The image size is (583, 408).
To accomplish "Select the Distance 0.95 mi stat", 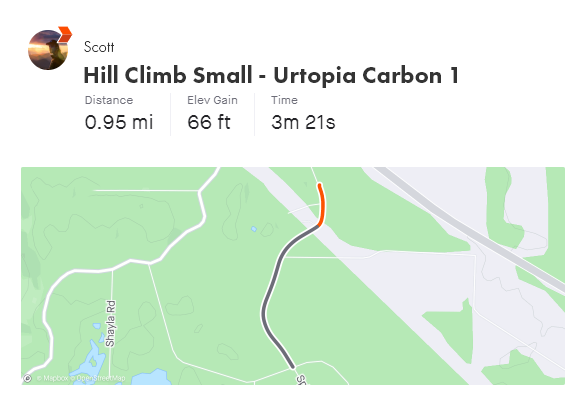I will (119, 113).
